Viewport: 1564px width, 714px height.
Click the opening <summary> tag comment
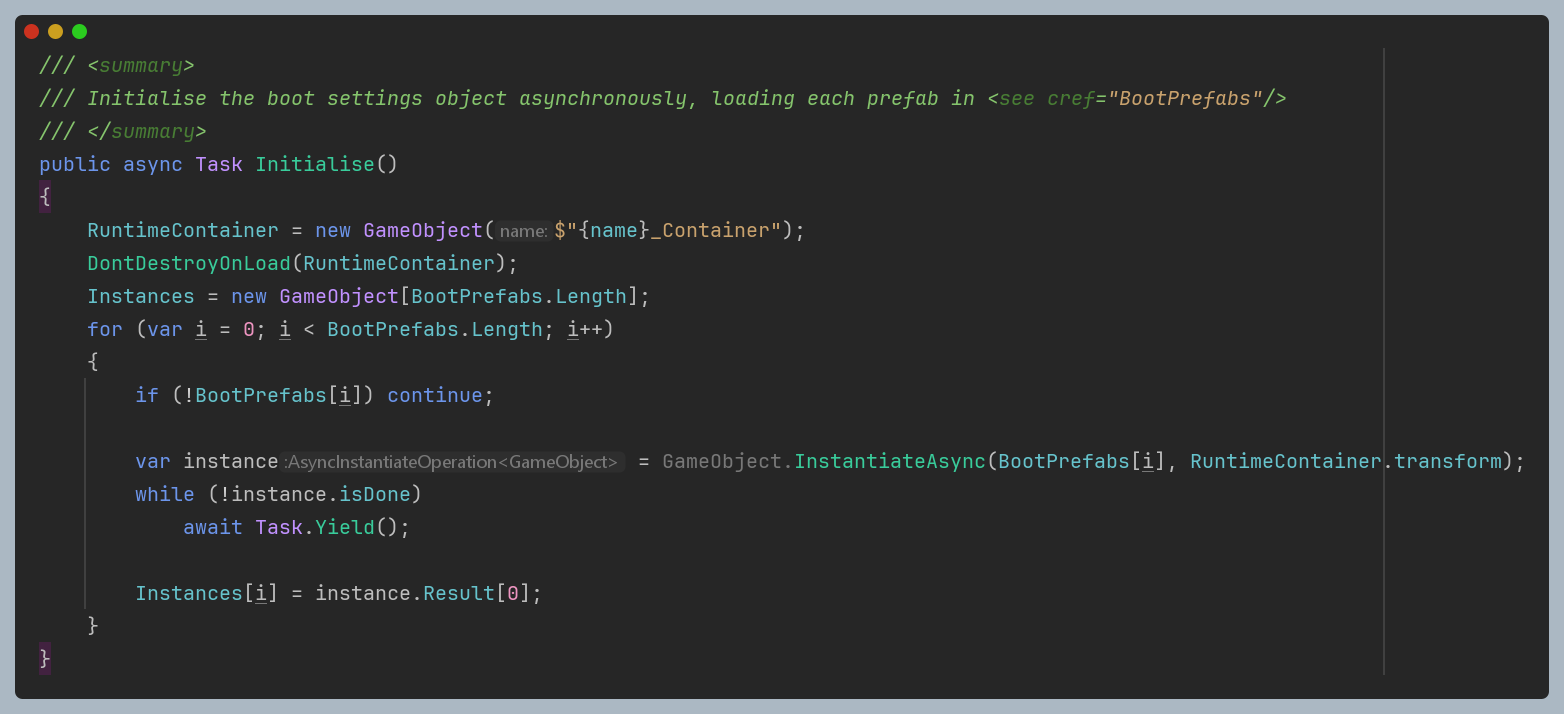141,66
